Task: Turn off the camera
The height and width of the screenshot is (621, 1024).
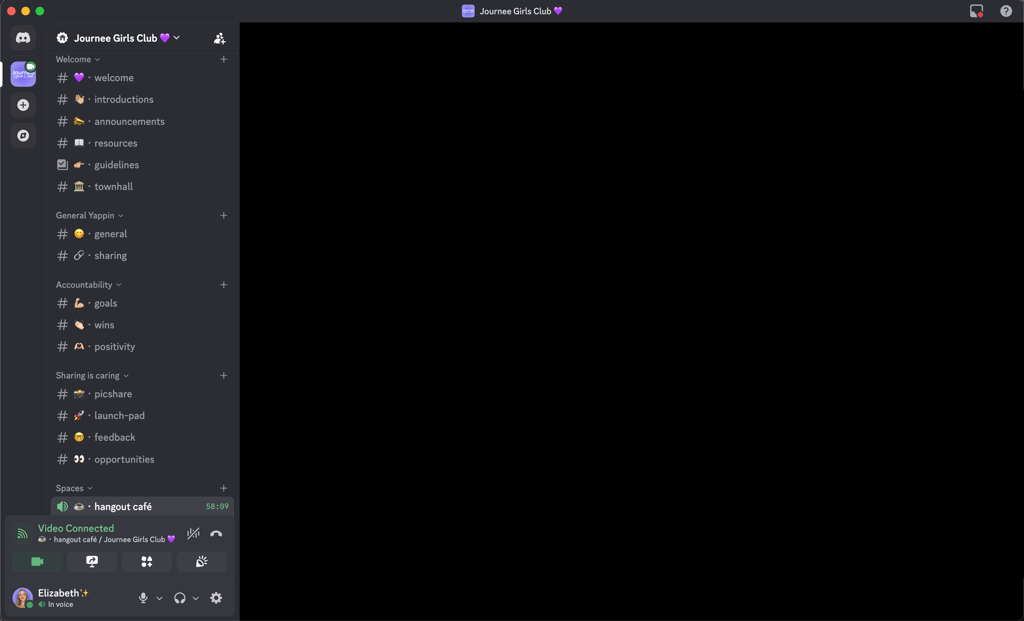Action: (37, 562)
